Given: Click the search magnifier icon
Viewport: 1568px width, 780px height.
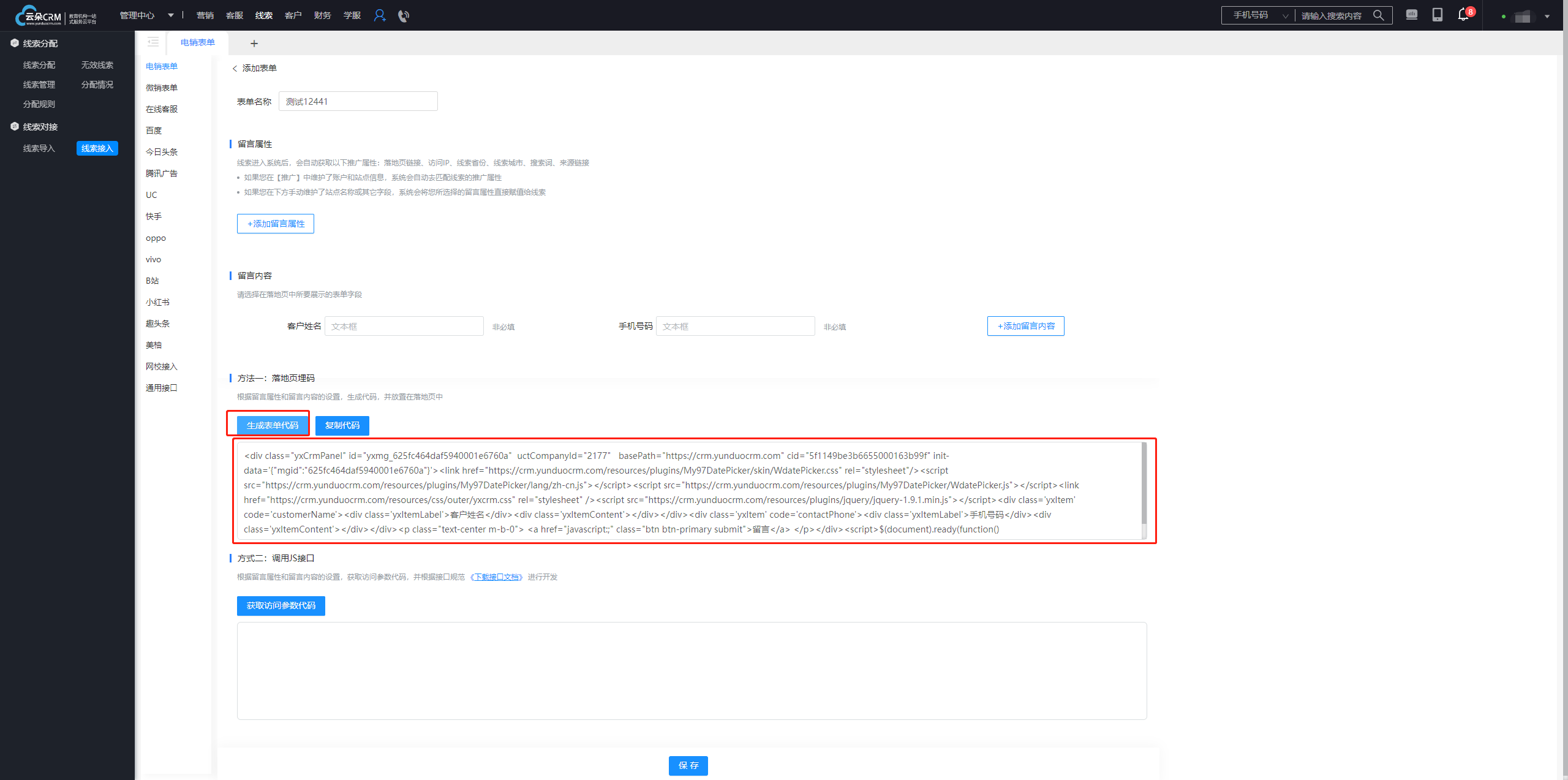Looking at the screenshot, I should [x=1379, y=15].
